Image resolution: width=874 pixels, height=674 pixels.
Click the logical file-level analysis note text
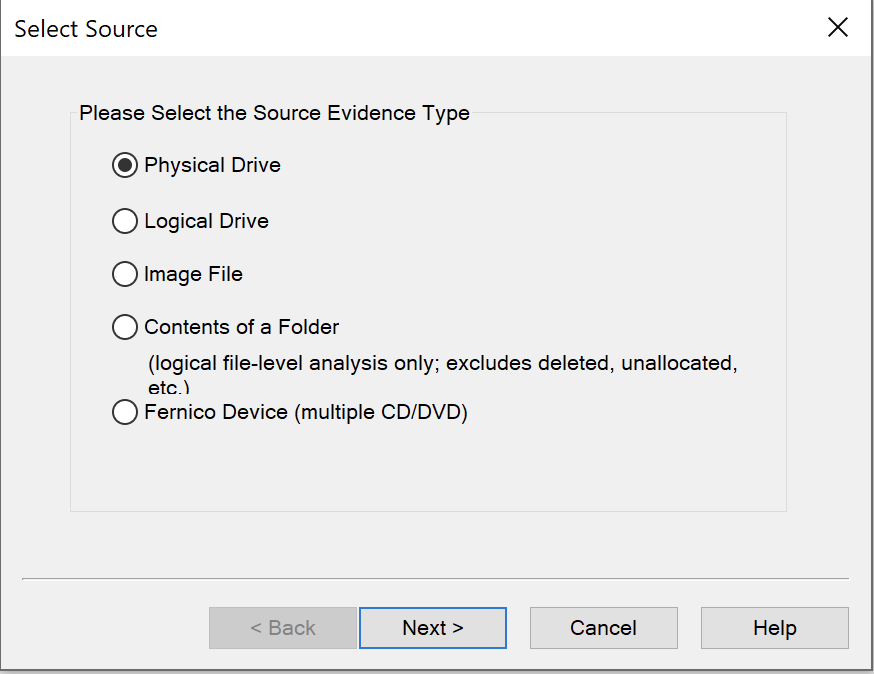pyautogui.click(x=443, y=374)
